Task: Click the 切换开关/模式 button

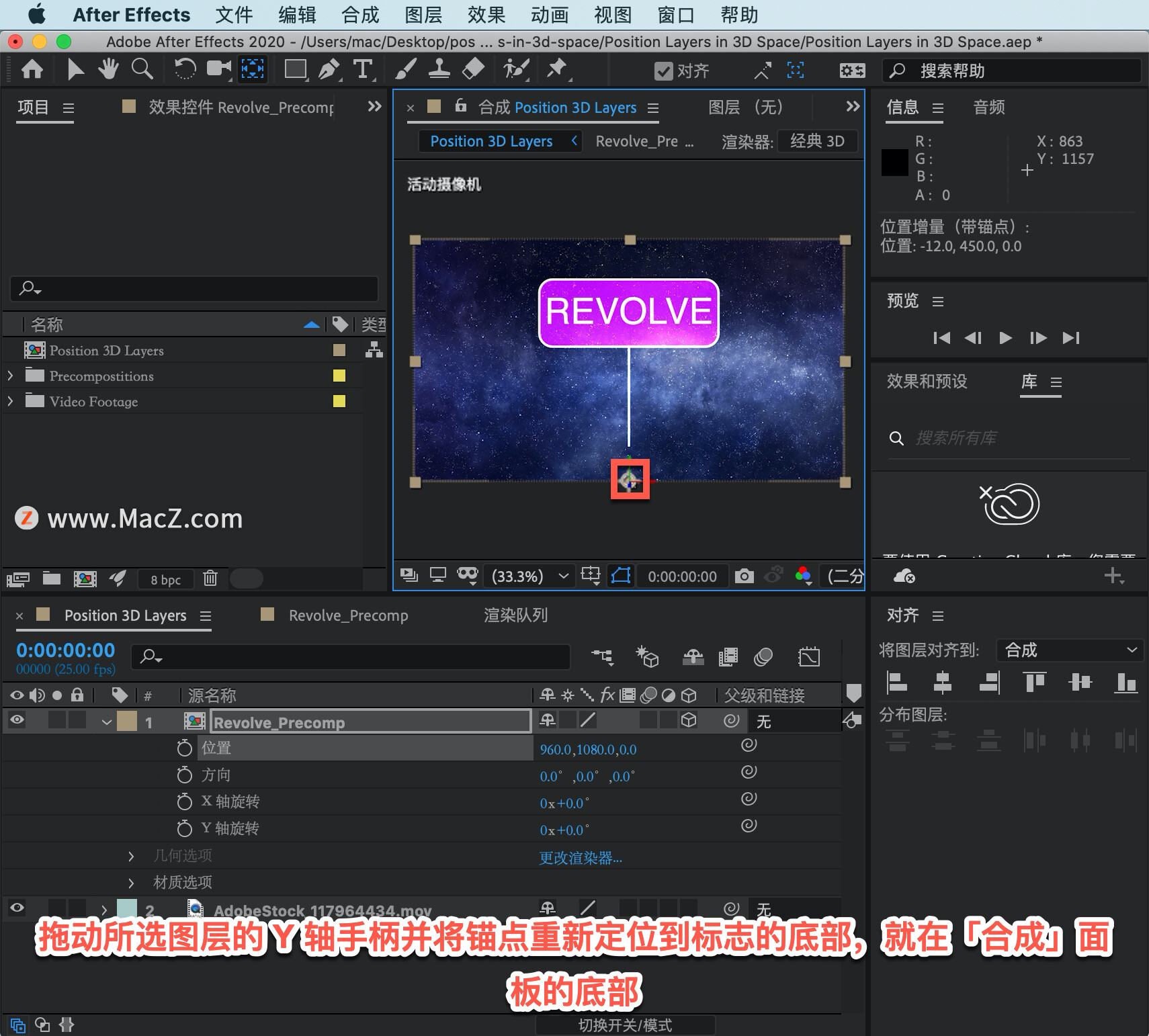Action: pyautogui.click(x=625, y=1025)
